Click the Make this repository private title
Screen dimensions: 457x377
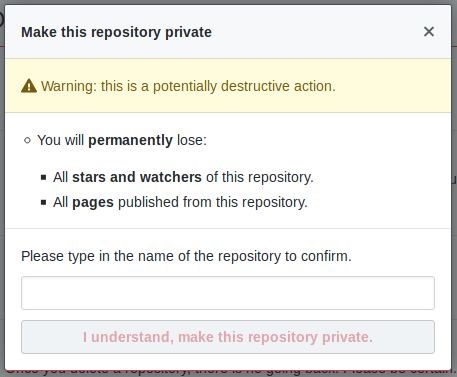pyautogui.click(x=116, y=32)
